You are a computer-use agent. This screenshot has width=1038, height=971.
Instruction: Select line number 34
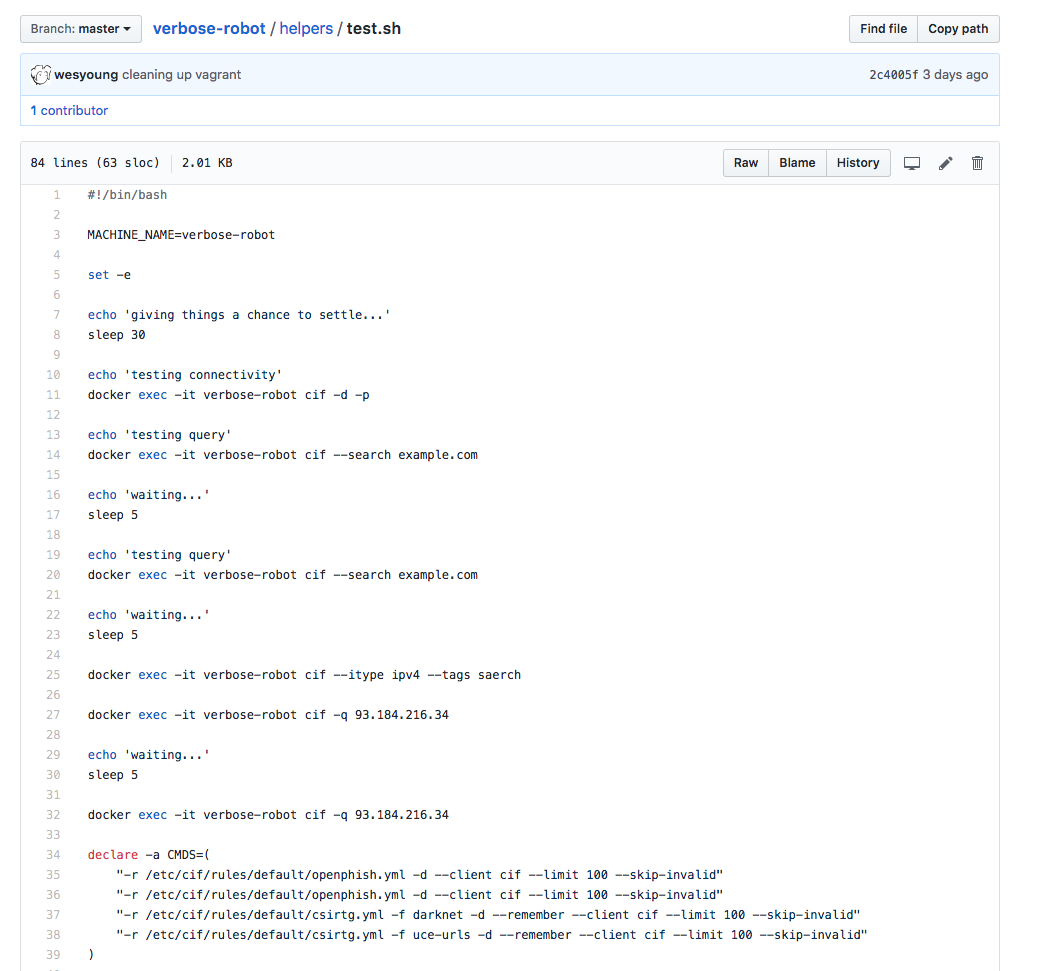[53, 855]
